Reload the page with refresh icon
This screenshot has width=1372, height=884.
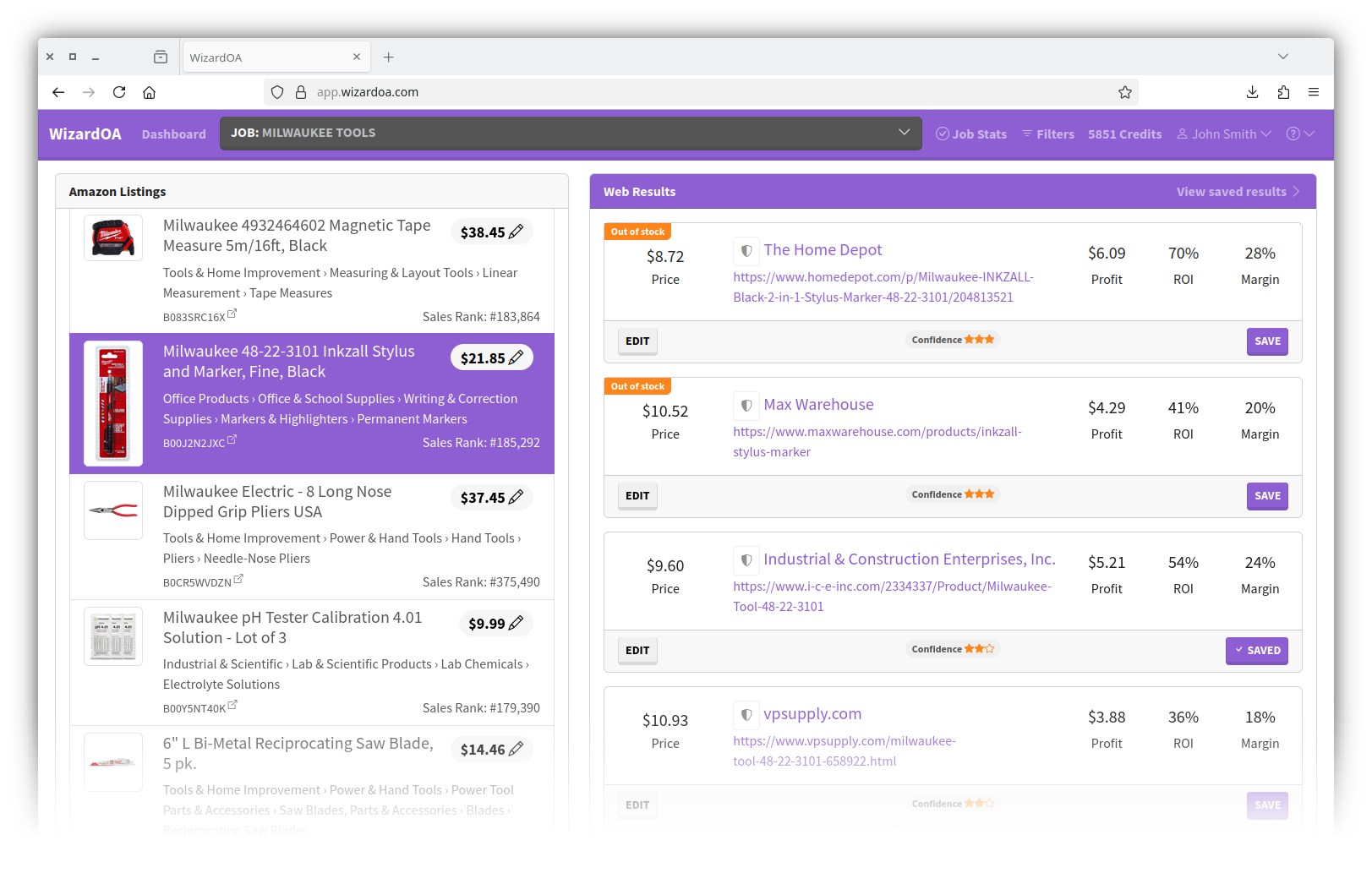pos(119,92)
